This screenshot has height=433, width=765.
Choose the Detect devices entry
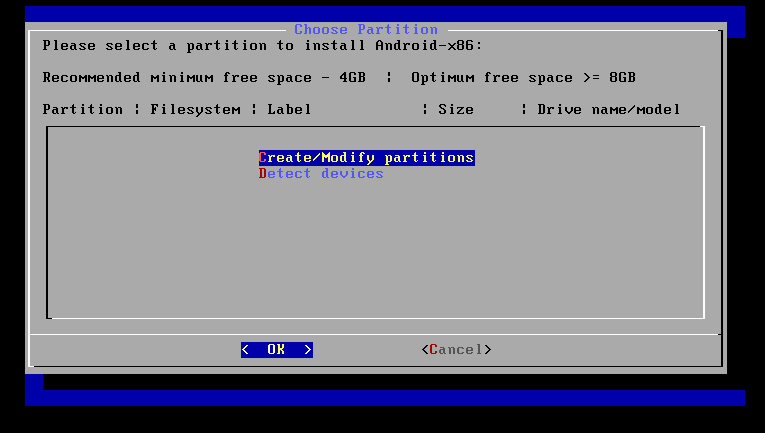321,174
